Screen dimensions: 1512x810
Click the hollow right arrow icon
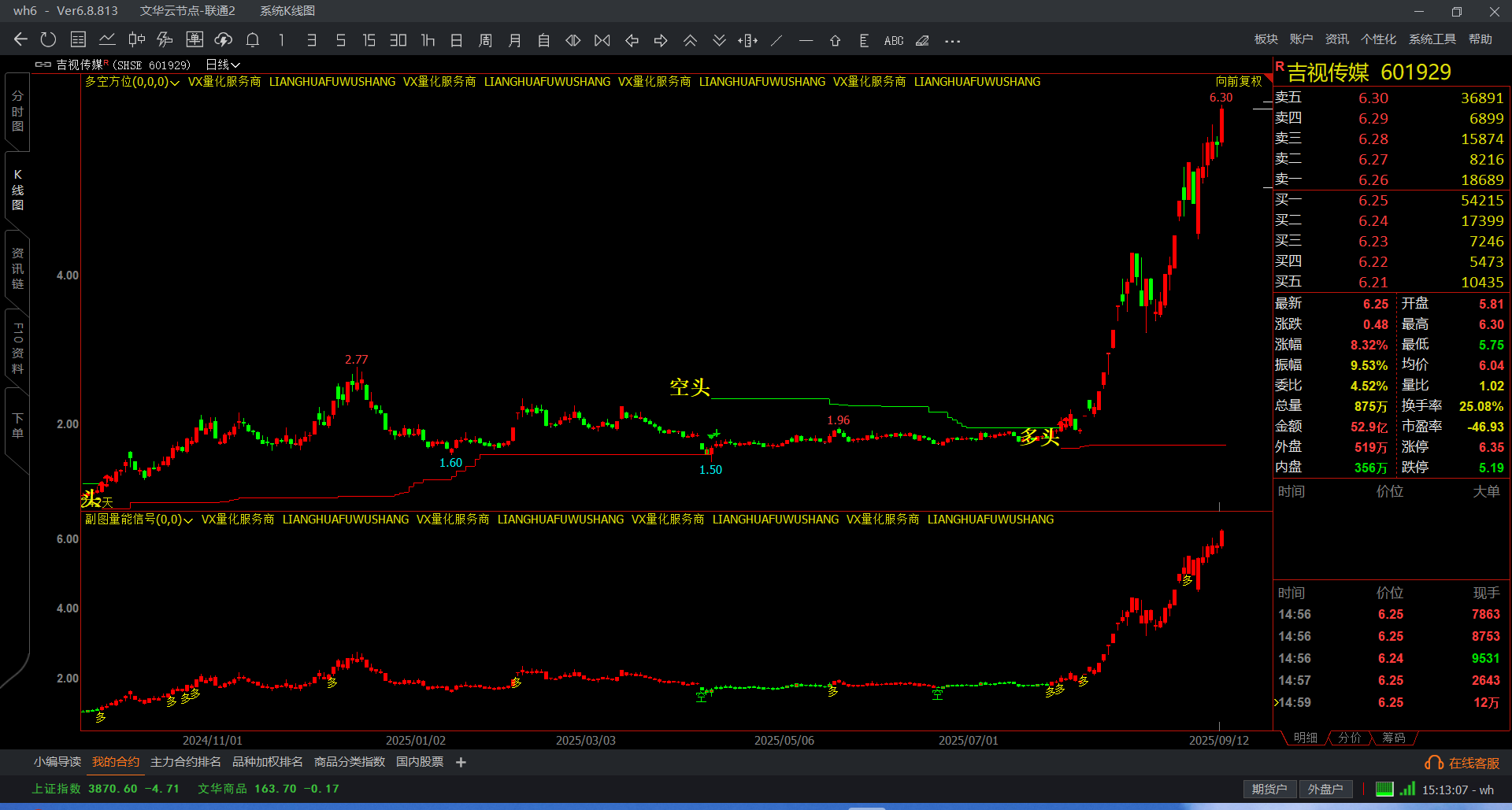[x=661, y=40]
